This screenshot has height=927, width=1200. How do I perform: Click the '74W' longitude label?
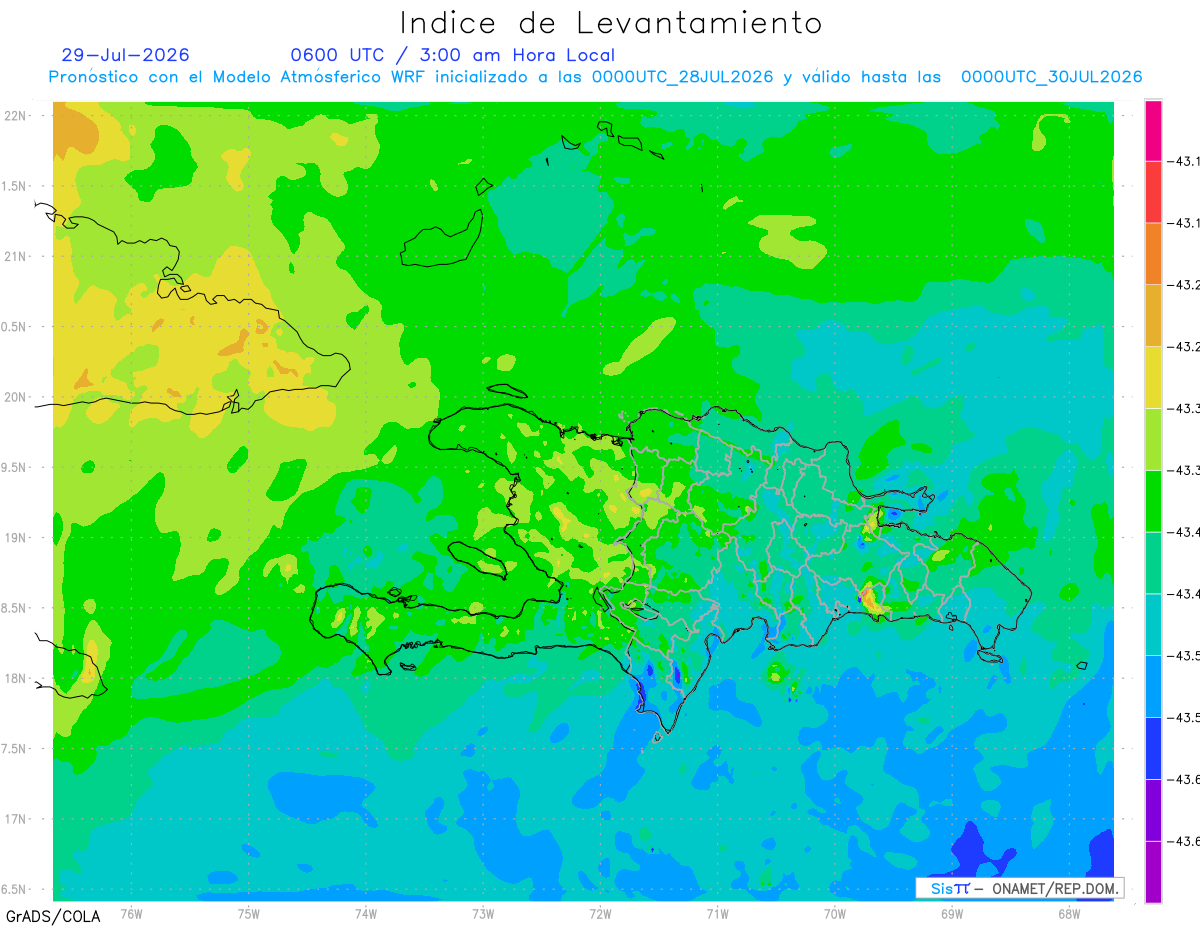coord(366,913)
